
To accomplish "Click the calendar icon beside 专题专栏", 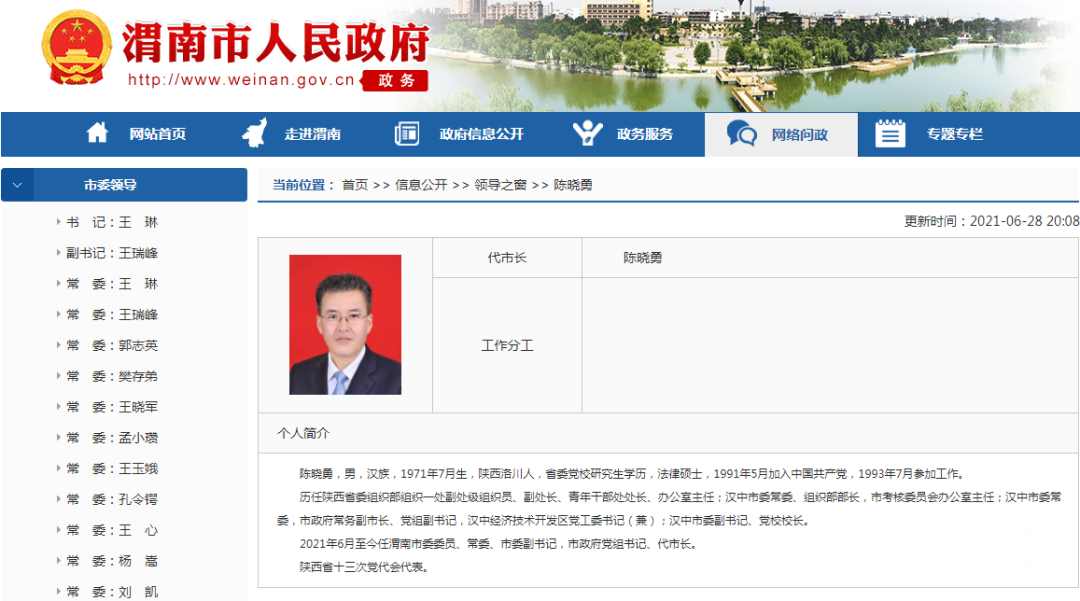I will tap(890, 134).
